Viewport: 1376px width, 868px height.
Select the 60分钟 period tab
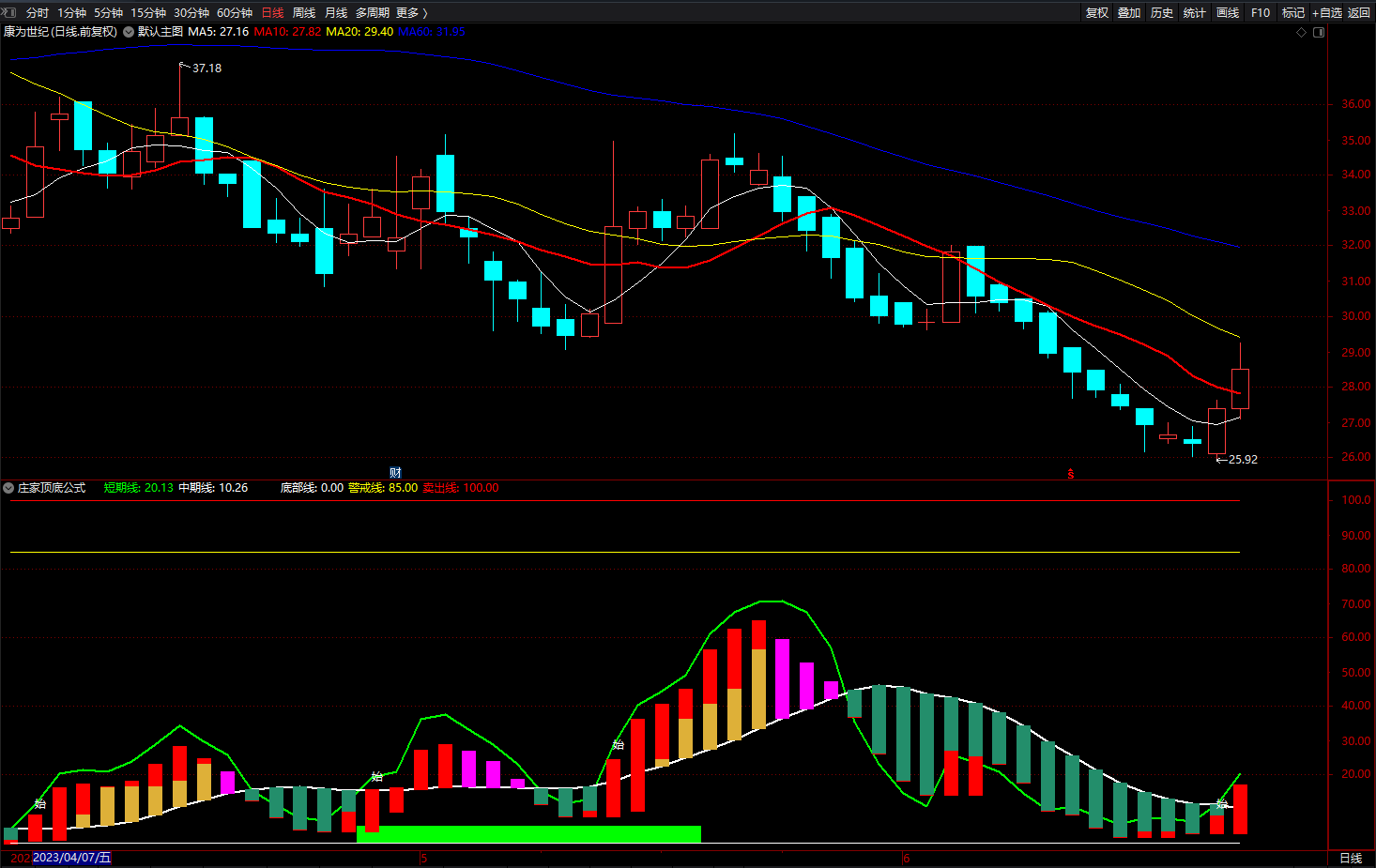tap(235, 12)
